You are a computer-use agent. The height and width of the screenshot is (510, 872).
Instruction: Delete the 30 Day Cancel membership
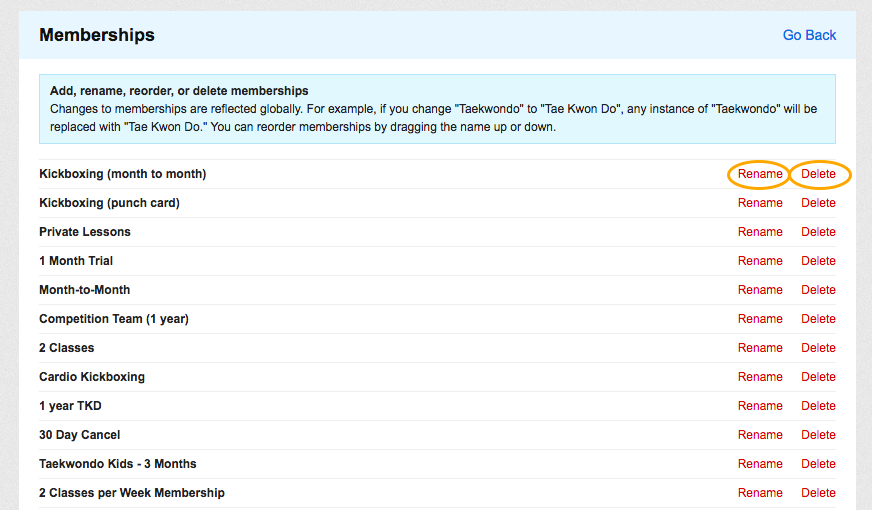[818, 434]
